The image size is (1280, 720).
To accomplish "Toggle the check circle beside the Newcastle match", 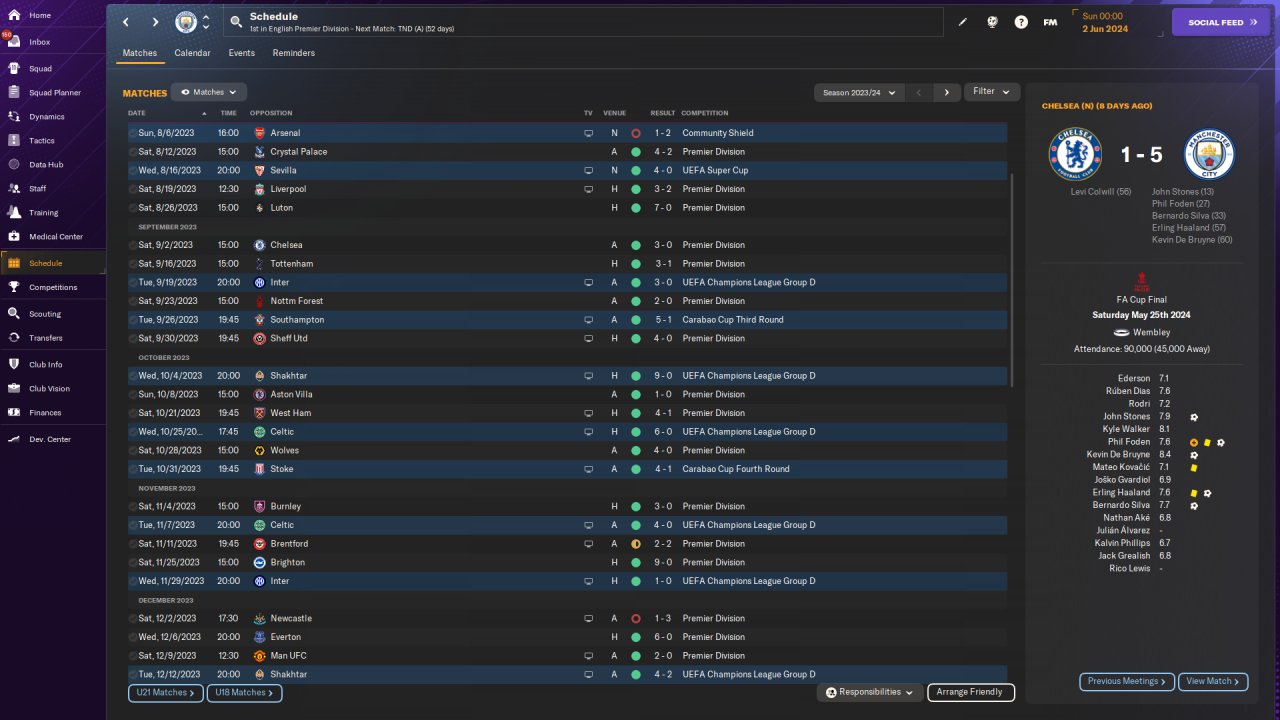I will [133, 618].
